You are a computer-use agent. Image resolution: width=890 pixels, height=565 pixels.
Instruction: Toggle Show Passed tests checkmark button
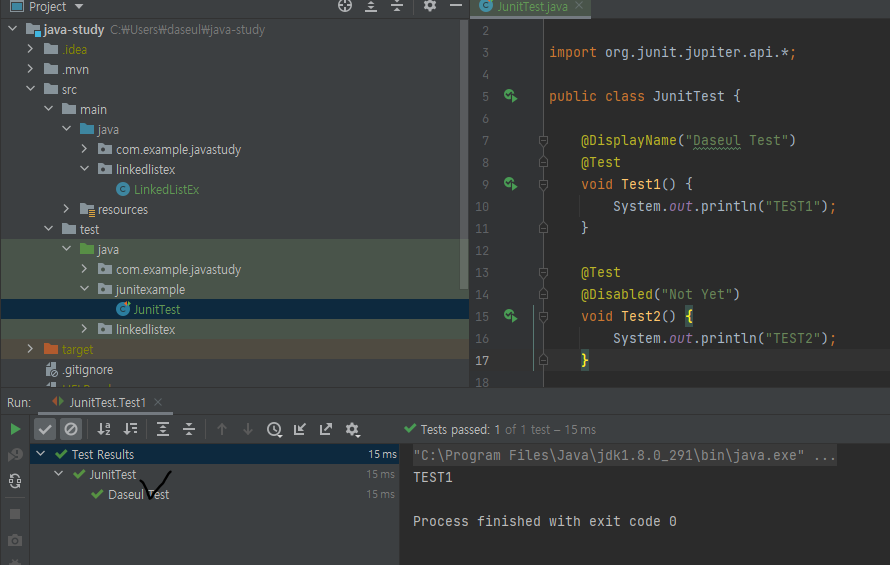[45, 429]
